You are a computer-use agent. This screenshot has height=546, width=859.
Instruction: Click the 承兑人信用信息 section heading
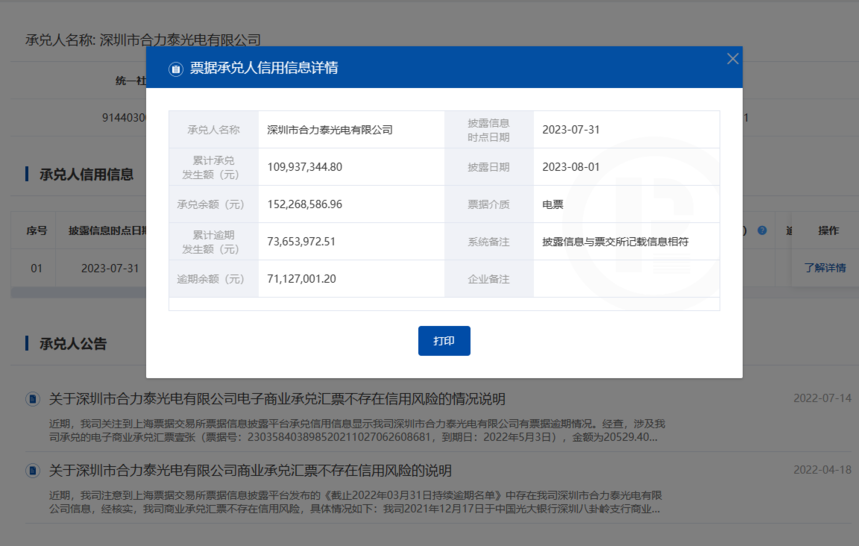[86, 175]
